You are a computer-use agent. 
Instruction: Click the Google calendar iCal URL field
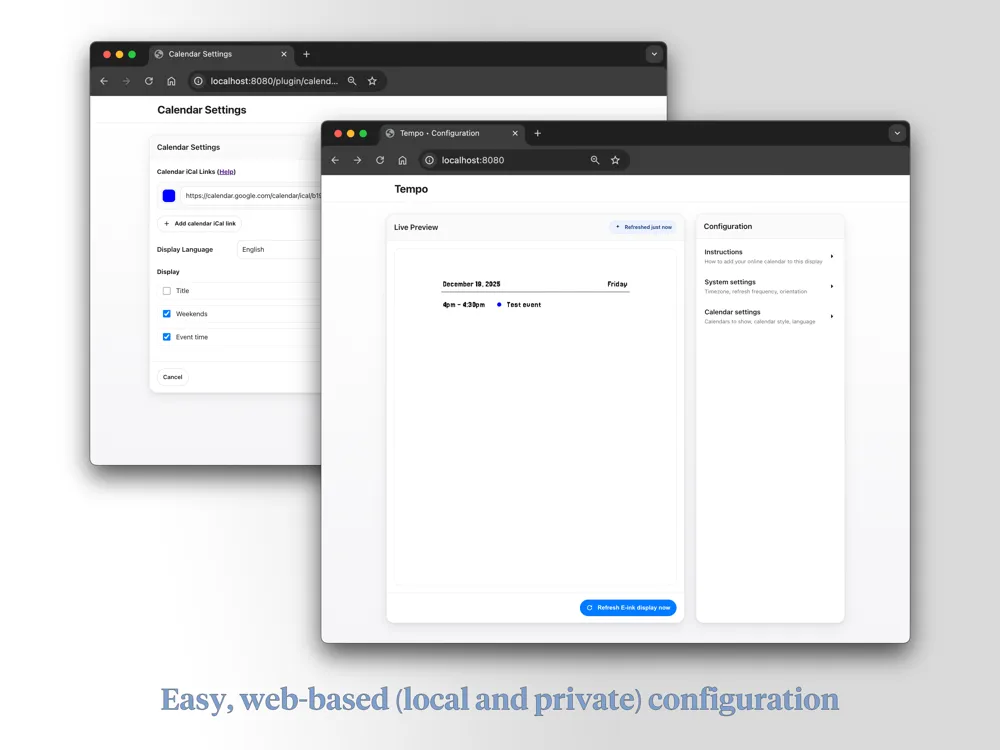pos(252,196)
